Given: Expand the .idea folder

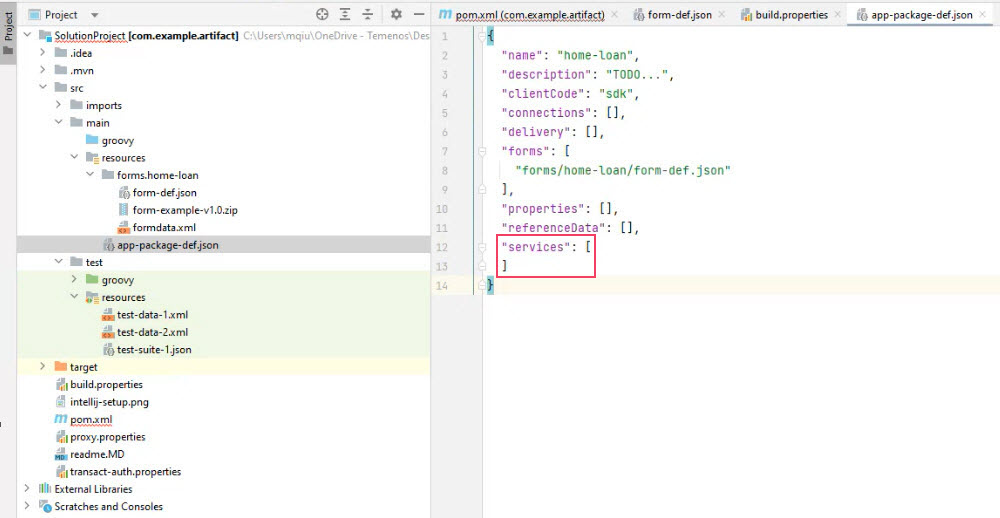Looking at the screenshot, I should 42,53.
